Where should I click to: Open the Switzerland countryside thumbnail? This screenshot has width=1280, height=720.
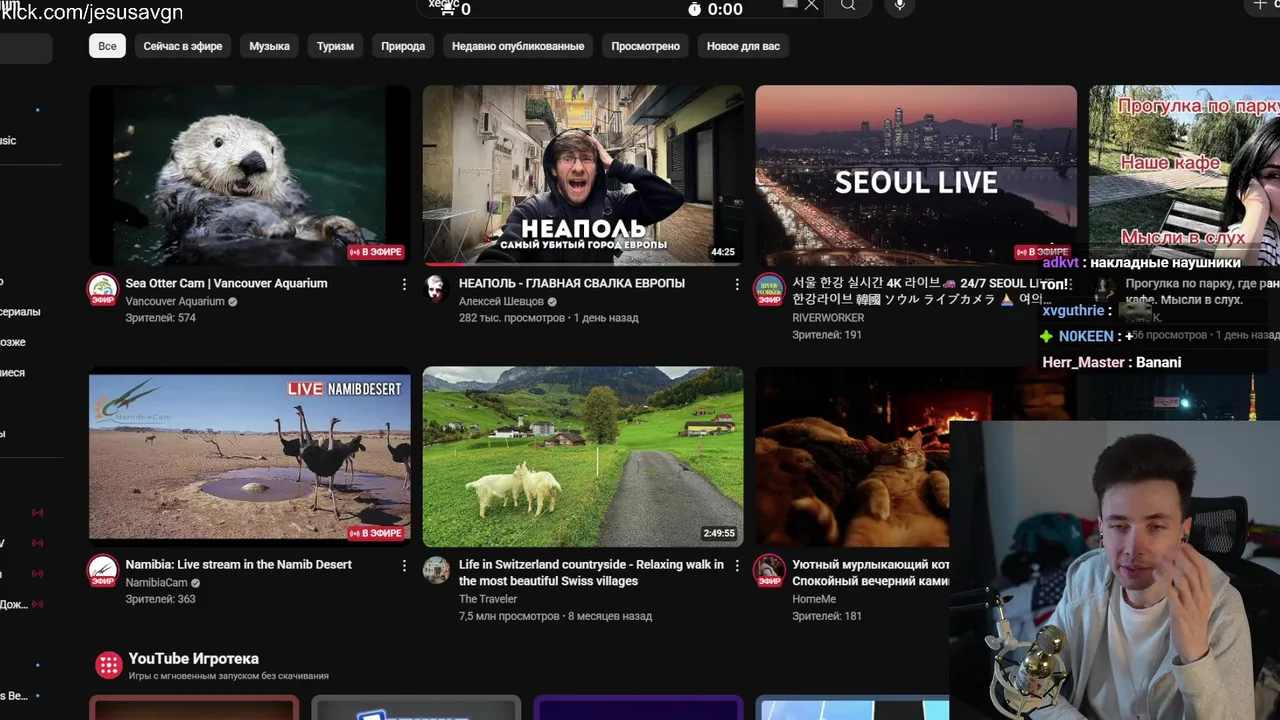coord(582,456)
